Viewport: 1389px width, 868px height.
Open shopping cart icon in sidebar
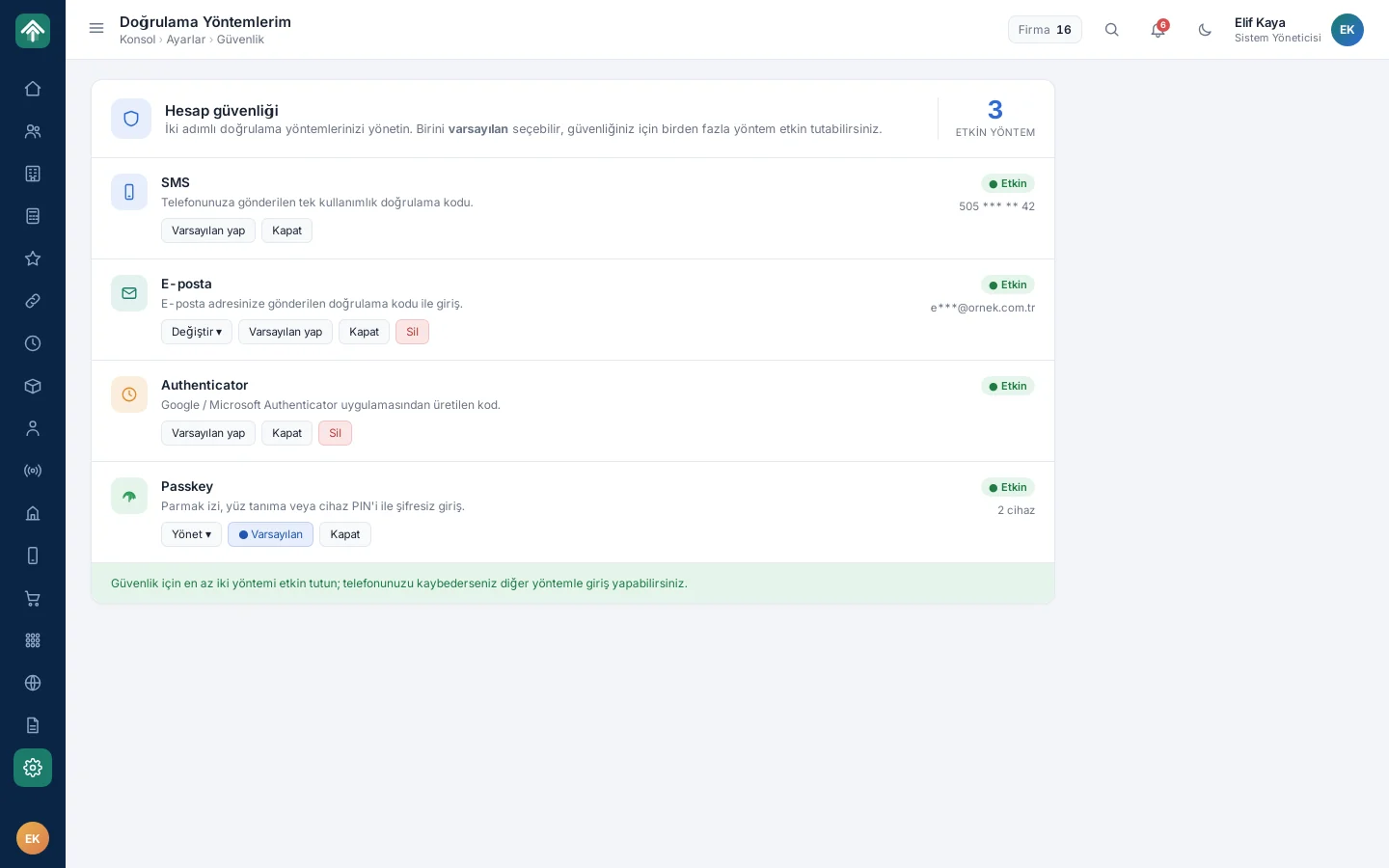[x=33, y=598]
